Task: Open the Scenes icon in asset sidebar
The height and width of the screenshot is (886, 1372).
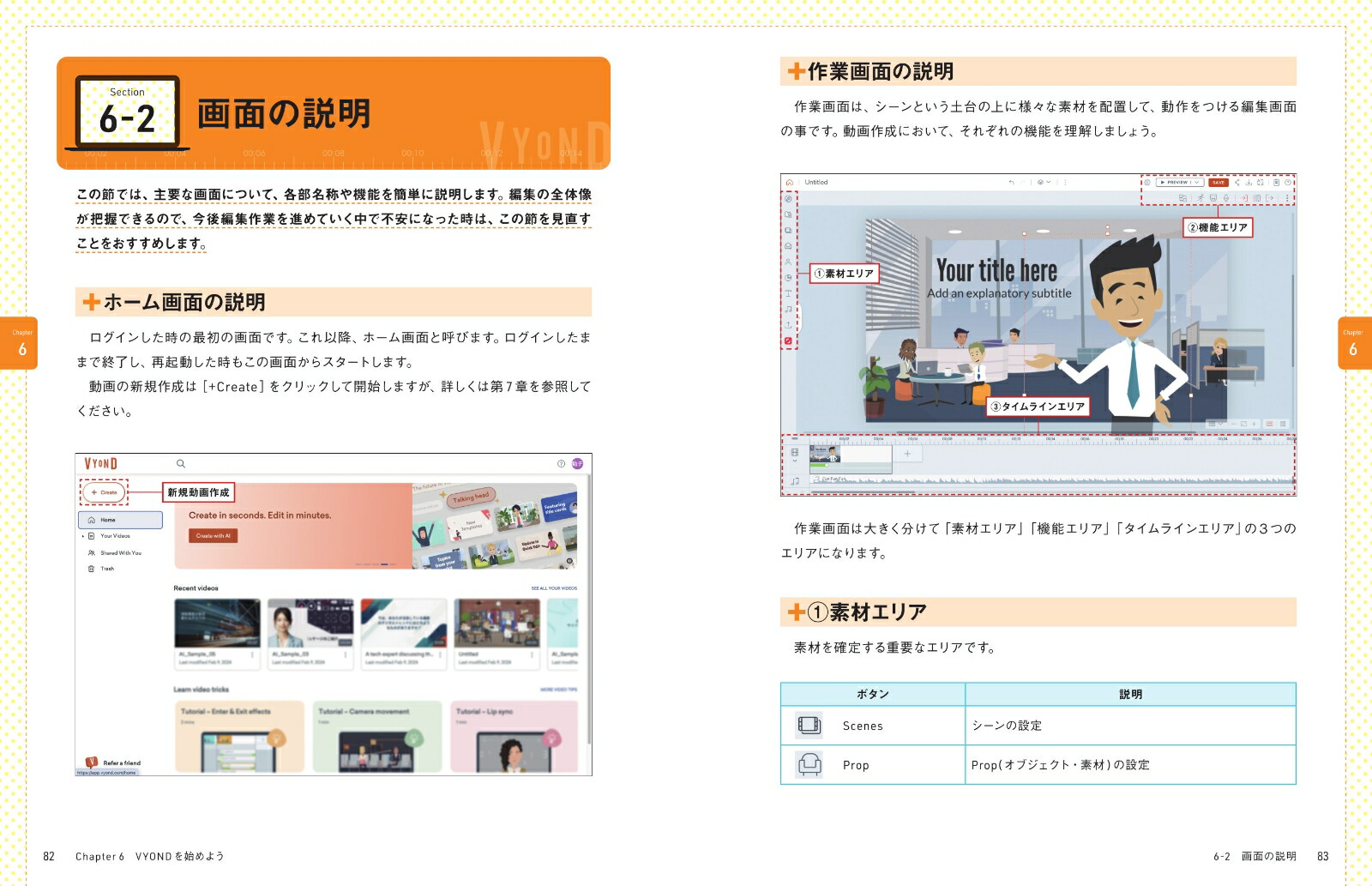Action: point(788,230)
